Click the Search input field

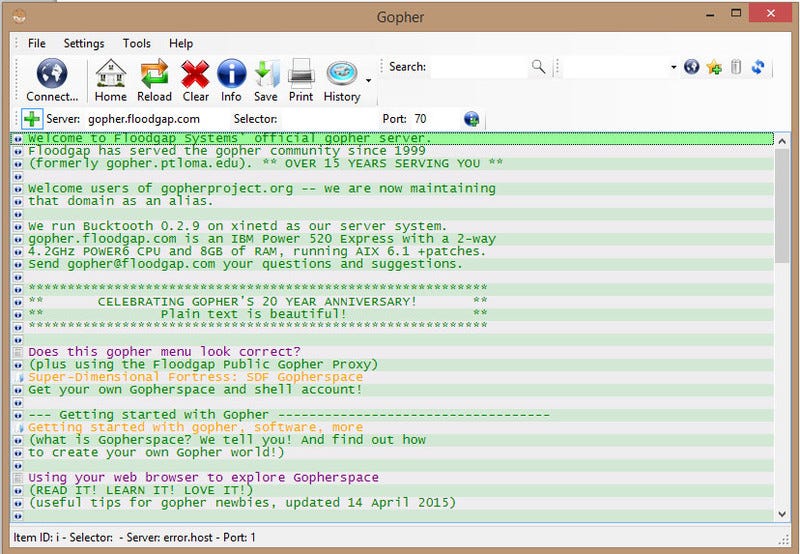point(478,67)
